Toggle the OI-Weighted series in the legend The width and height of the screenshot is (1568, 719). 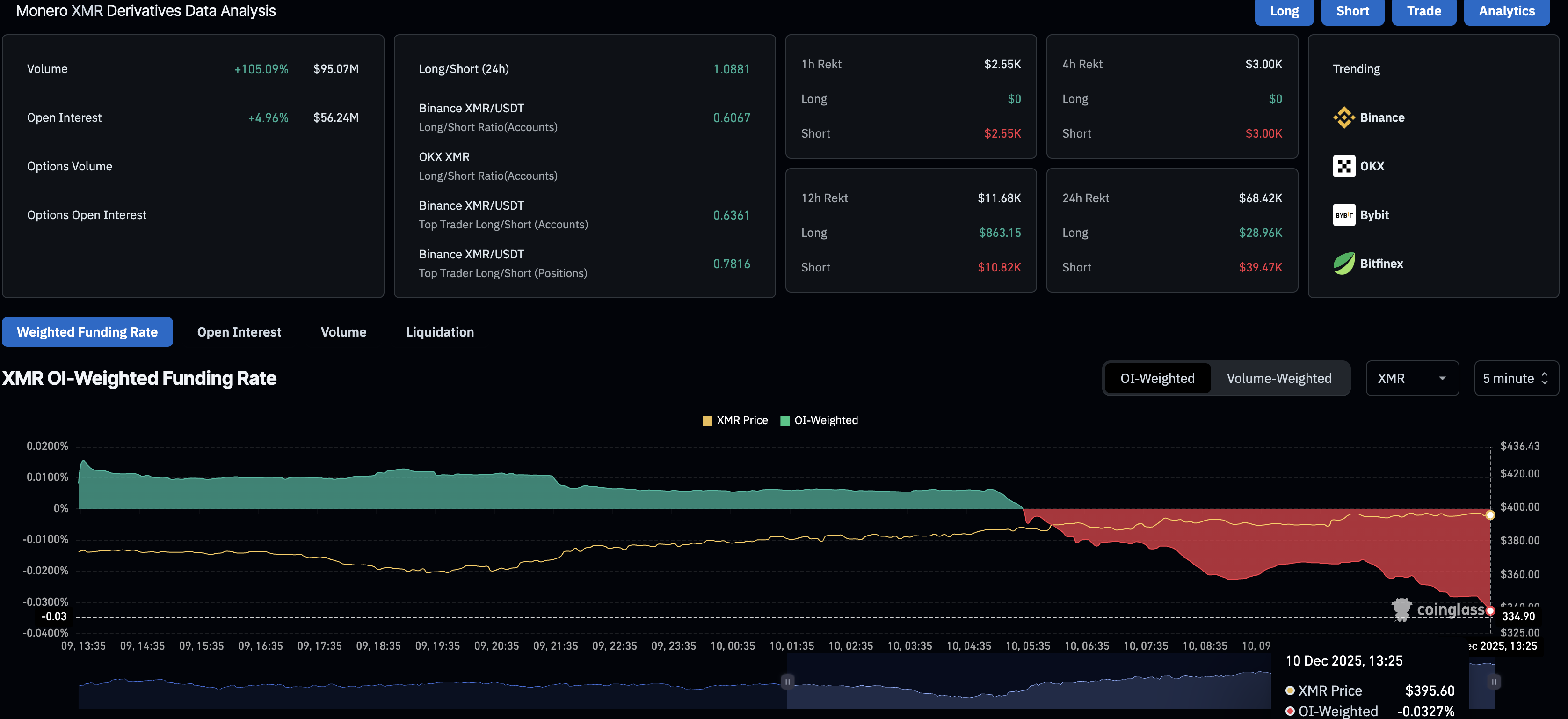[819, 420]
